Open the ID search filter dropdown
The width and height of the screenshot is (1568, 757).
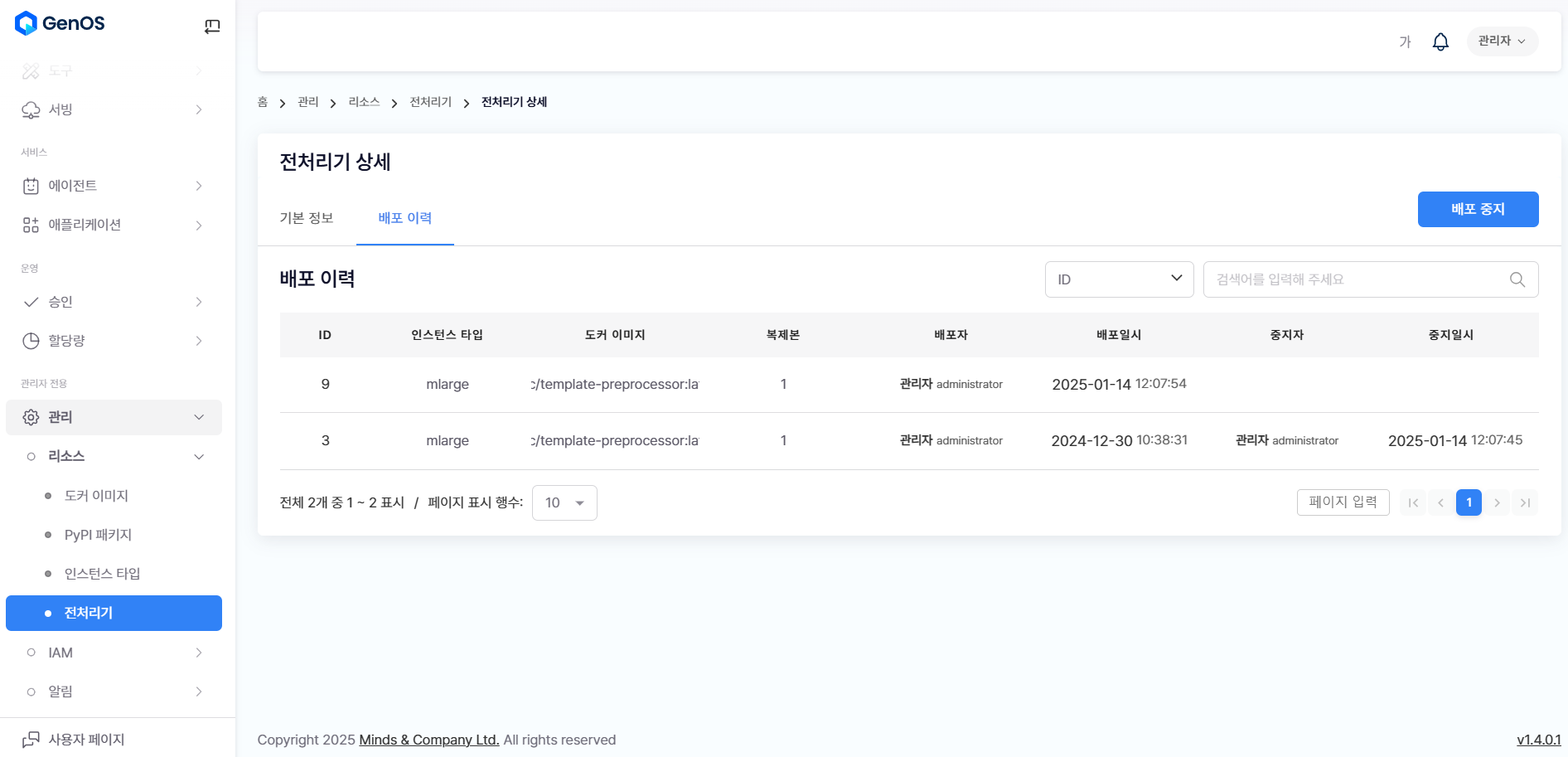coord(1119,279)
